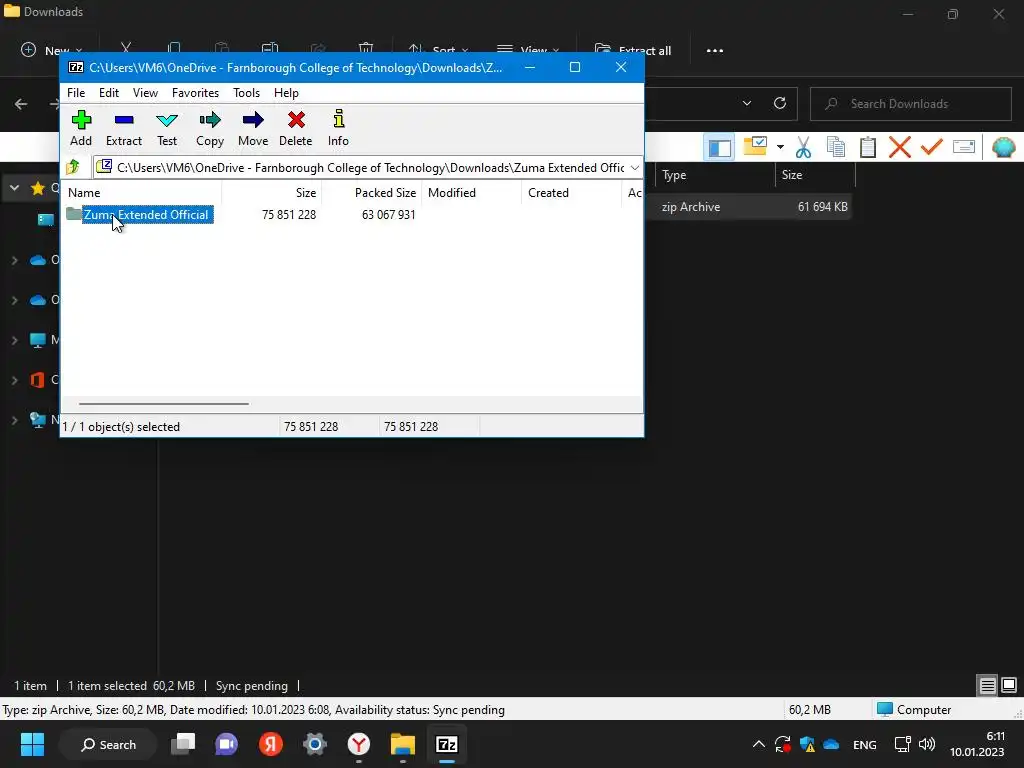Open the Explorer address history dropdown

click(x=746, y=103)
